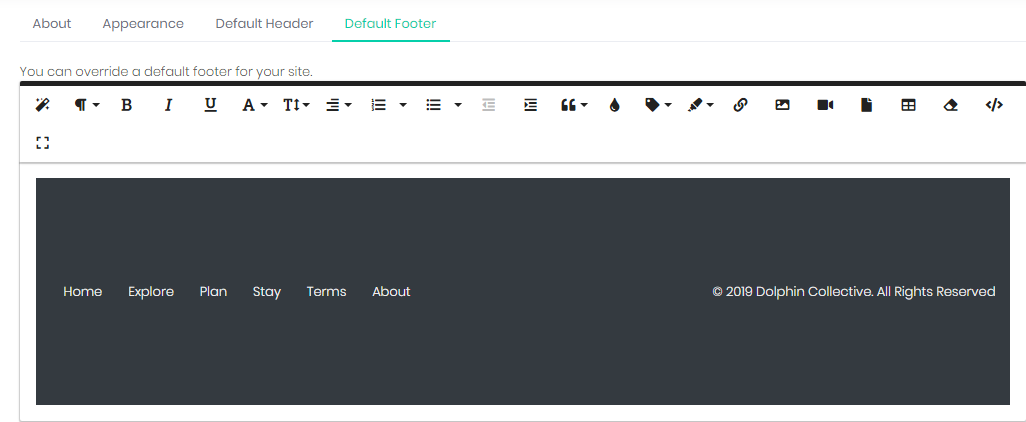Click the About link in footer
The width and height of the screenshot is (1026, 422).
(x=391, y=291)
